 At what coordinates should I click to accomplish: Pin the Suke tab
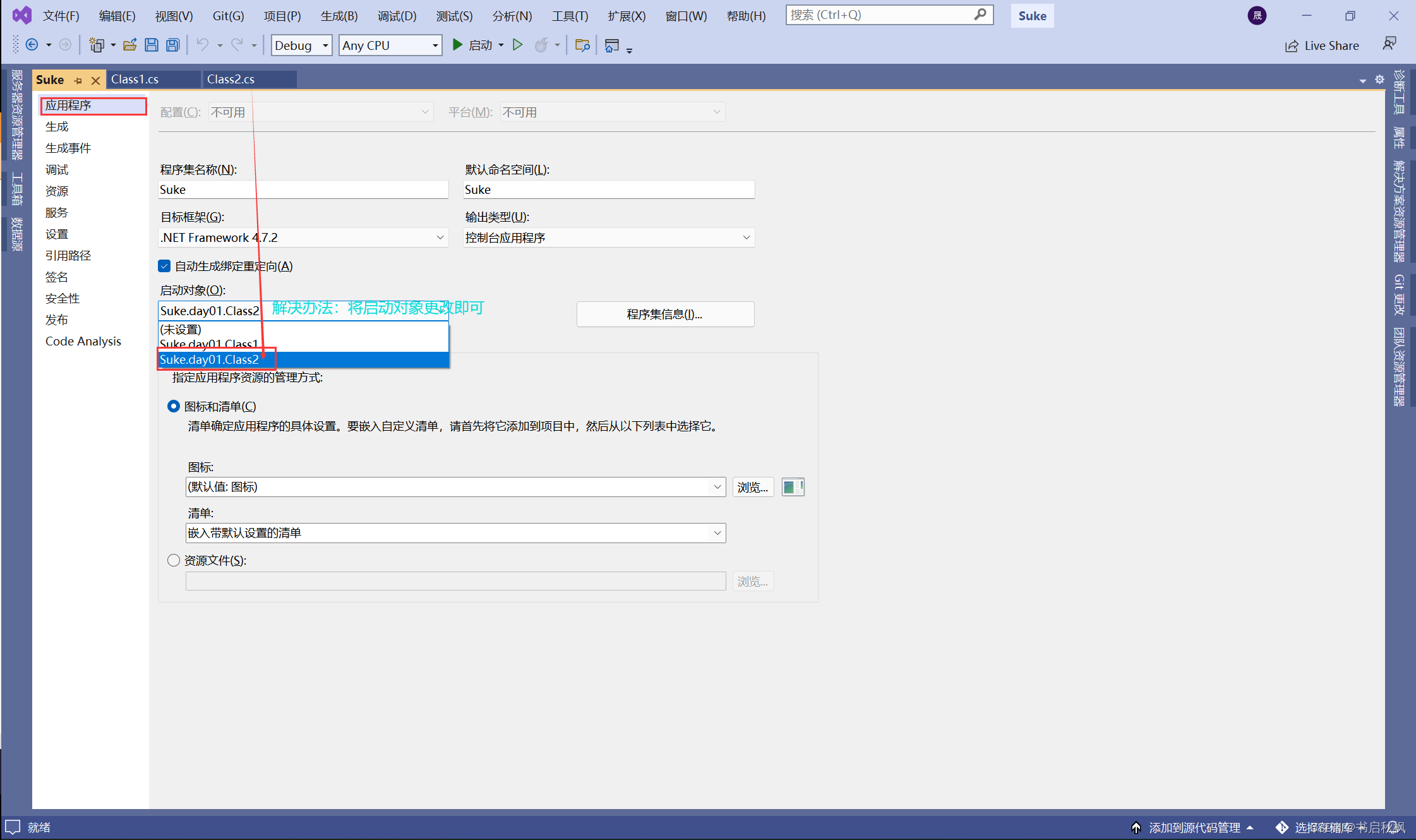[x=78, y=80]
